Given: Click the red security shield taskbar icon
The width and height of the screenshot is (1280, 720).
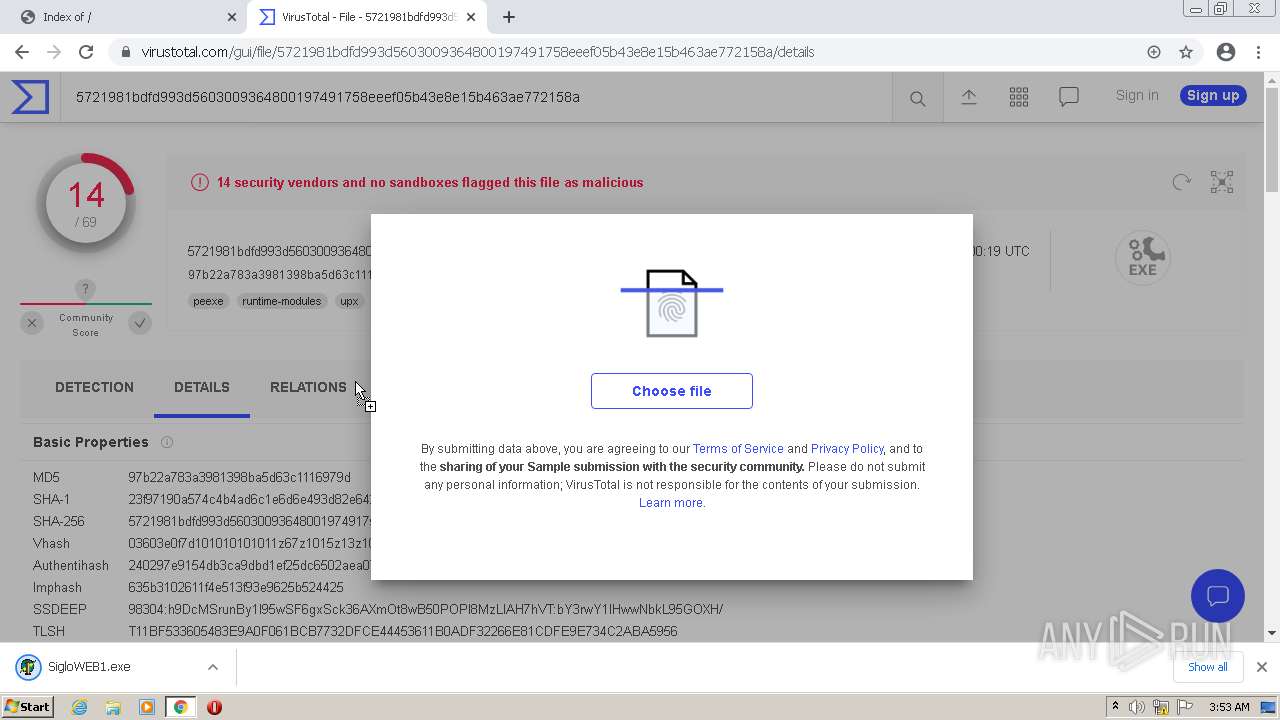Looking at the screenshot, I should coord(214,707).
